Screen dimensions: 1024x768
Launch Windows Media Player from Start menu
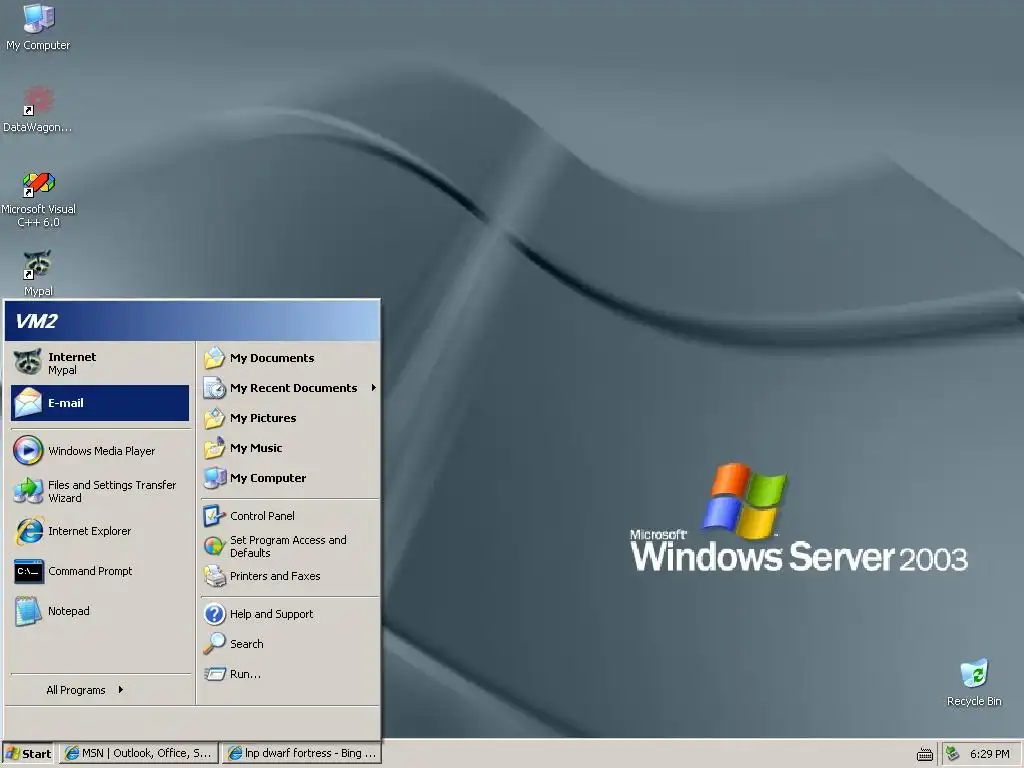100,451
